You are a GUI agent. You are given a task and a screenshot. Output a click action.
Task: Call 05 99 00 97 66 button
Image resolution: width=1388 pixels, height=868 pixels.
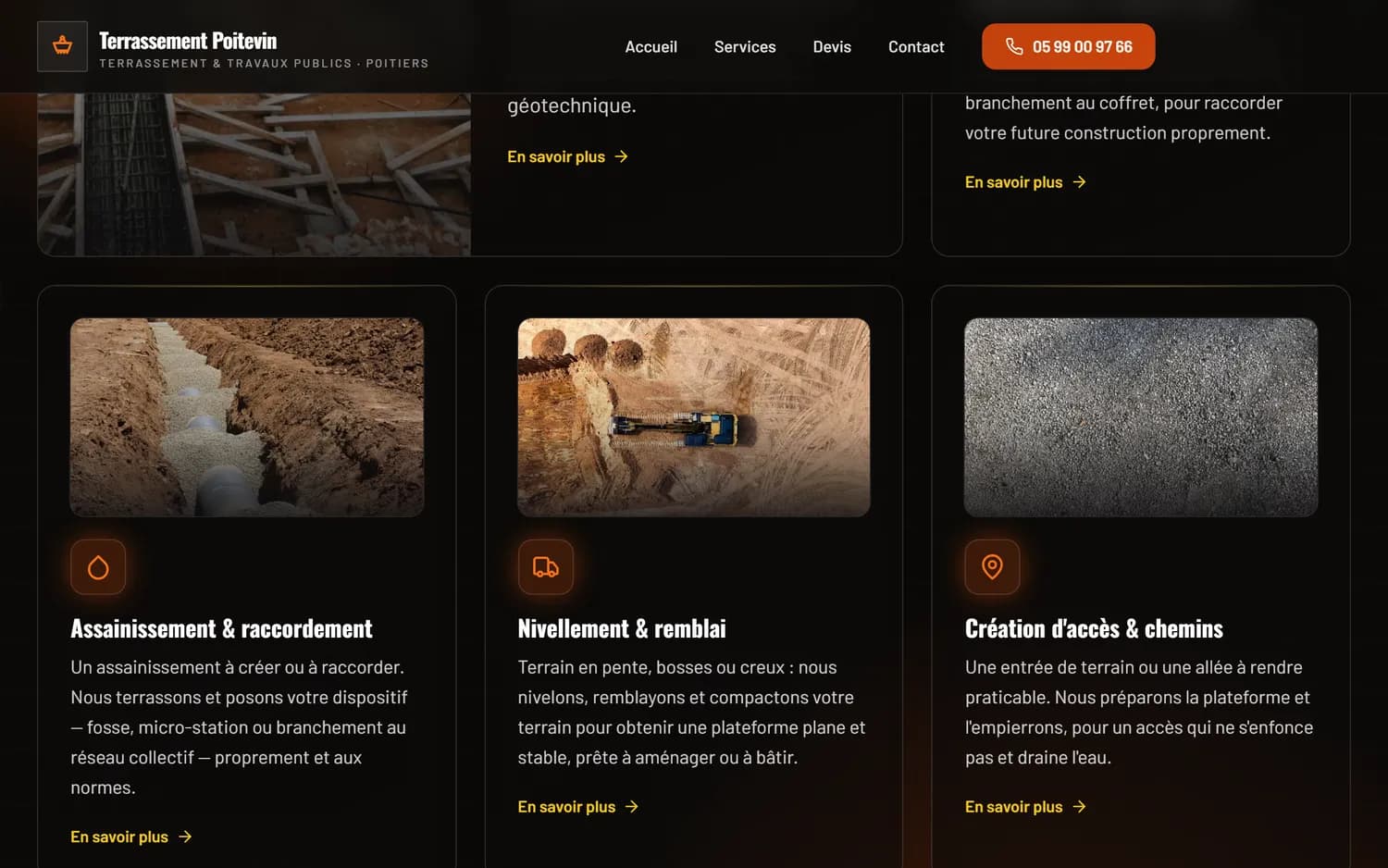click(x=1068, y=46)
